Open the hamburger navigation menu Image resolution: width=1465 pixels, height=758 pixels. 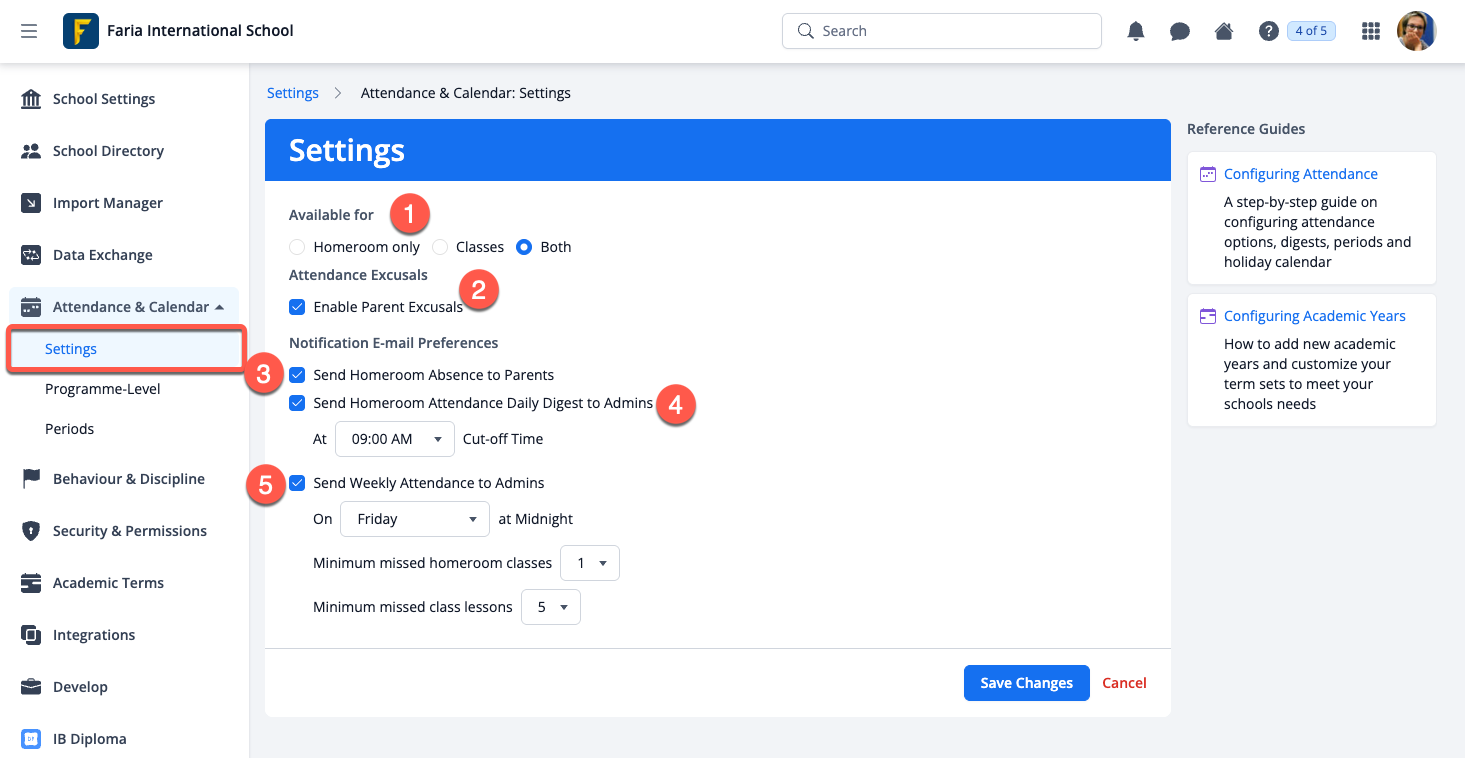pos(29,31)
